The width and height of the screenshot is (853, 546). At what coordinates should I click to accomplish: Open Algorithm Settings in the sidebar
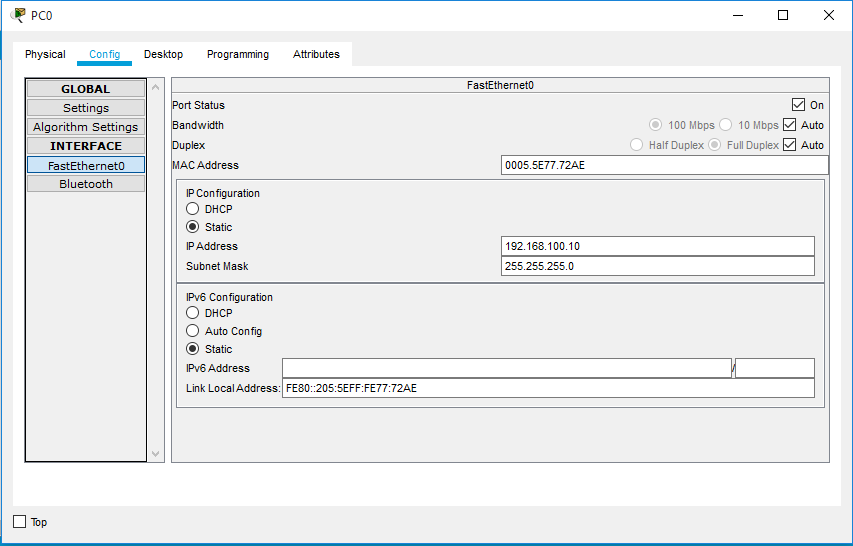(86, 127)
